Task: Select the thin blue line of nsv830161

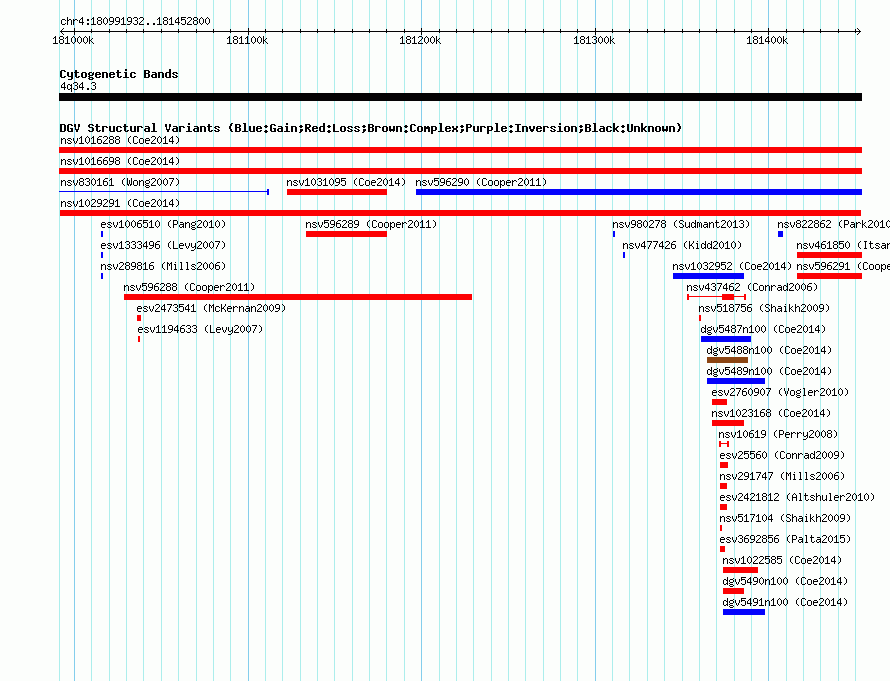Action: [x=164, y=192]
